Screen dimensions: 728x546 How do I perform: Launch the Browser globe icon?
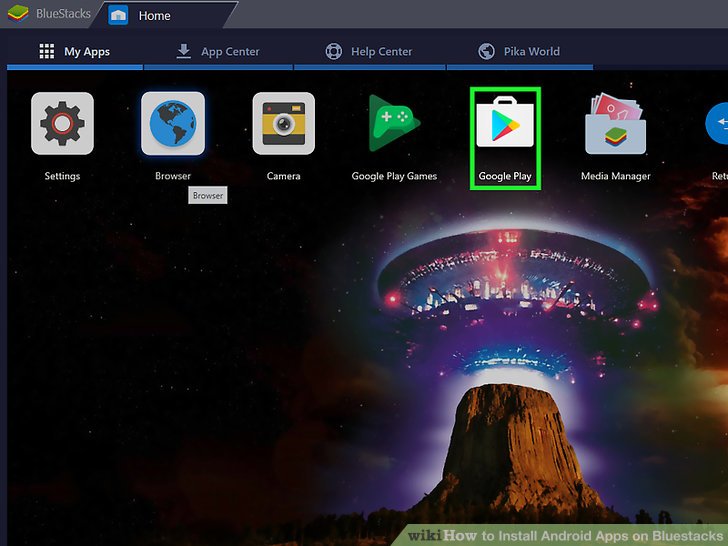(173, 123)
